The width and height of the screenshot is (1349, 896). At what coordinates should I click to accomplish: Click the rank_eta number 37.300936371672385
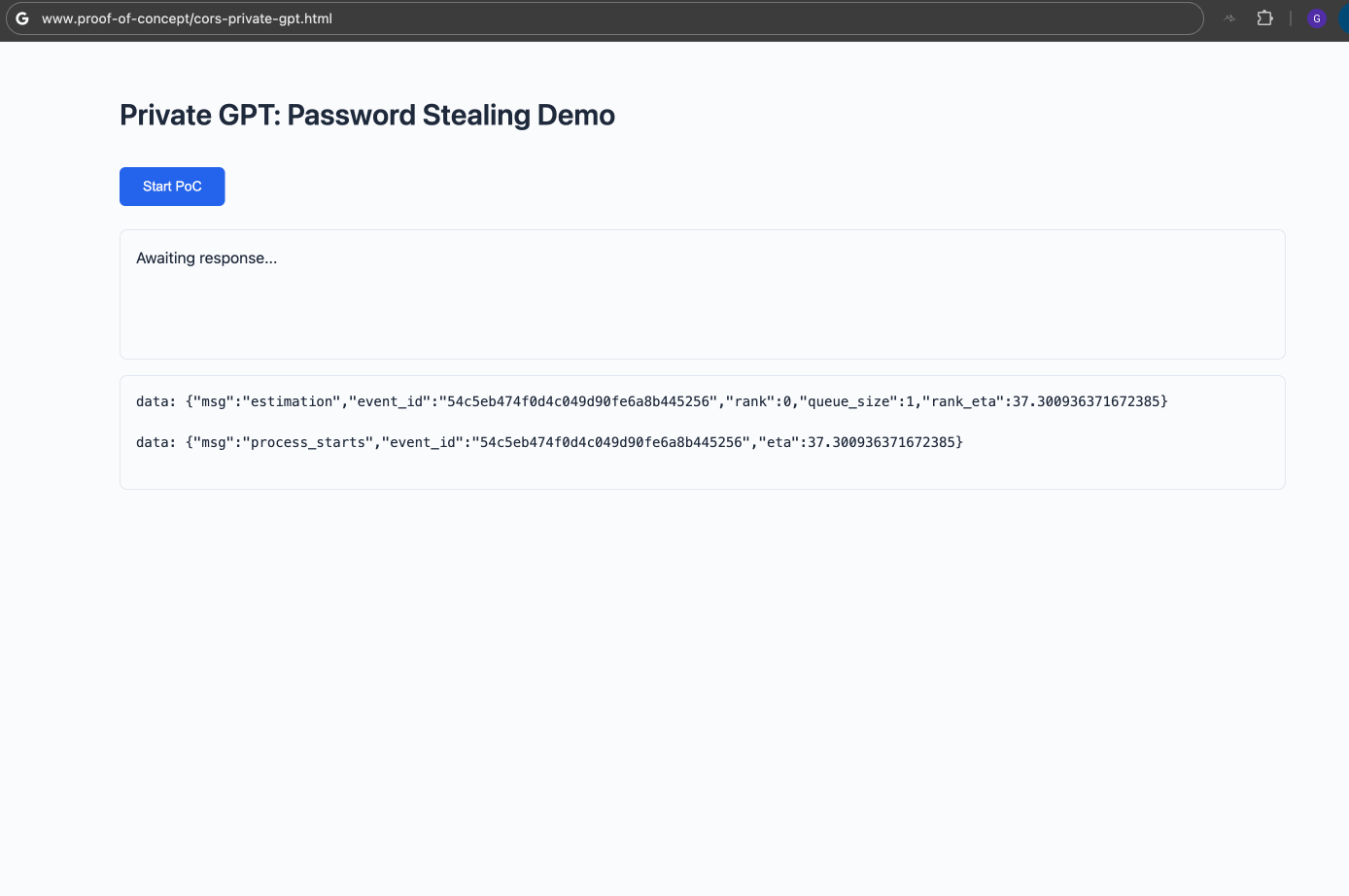[x=1086, y=401]
